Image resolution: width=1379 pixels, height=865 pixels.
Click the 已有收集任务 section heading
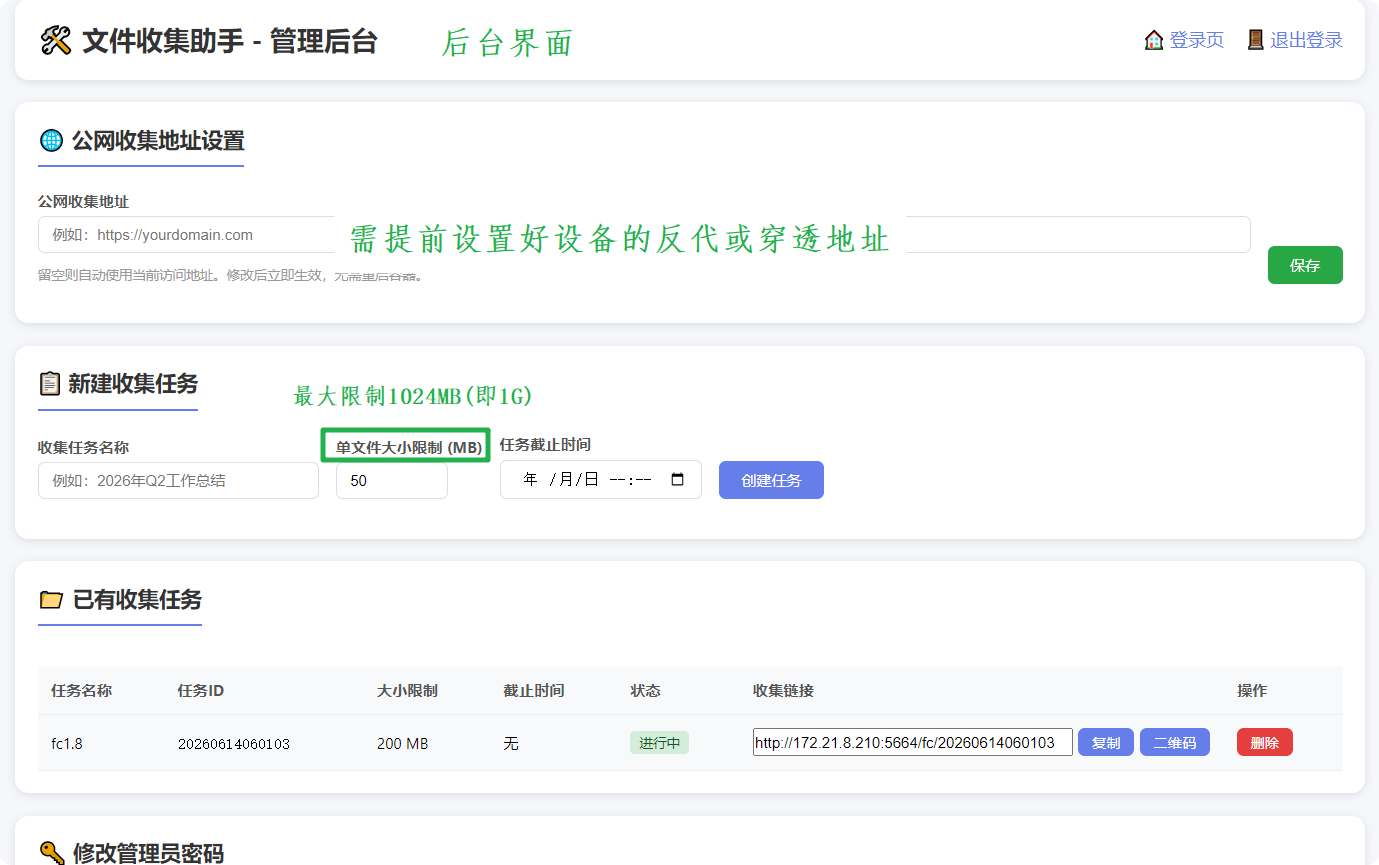point(137,600)
